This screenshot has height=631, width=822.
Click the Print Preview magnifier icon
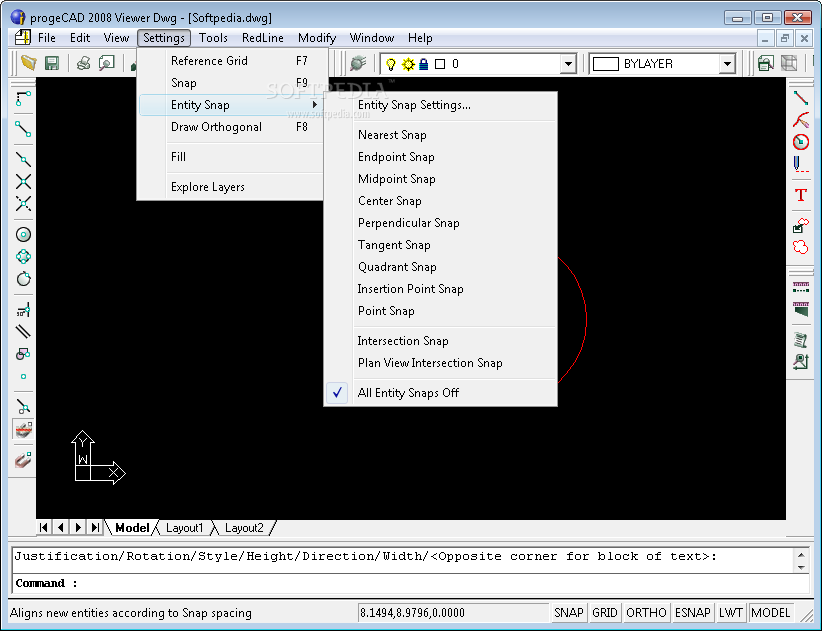[106, 63]
